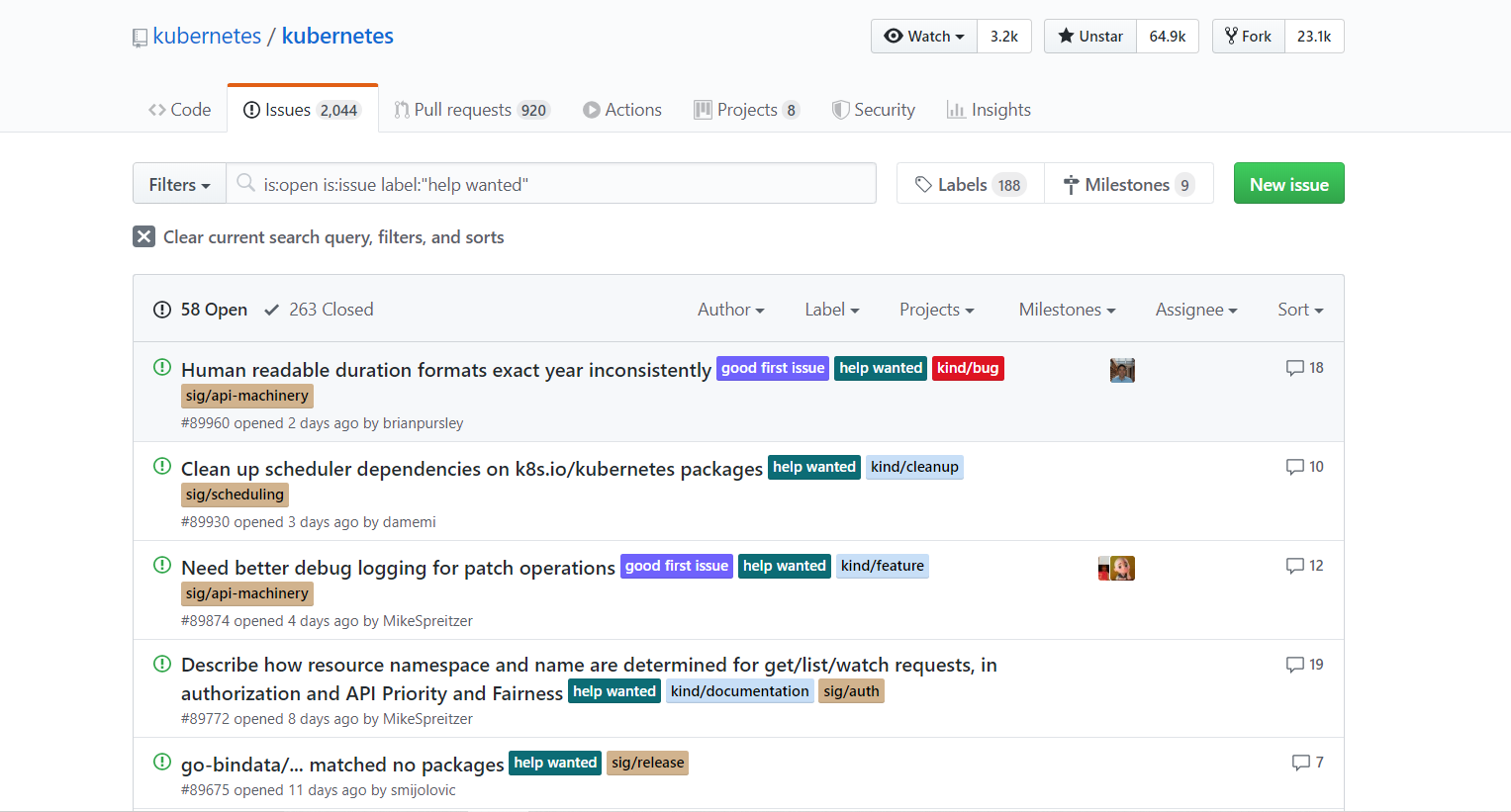The width and height of the screenshot is (1511, 812).
Task: View the 23.1k forks count
Action: tap(1314, 37)
